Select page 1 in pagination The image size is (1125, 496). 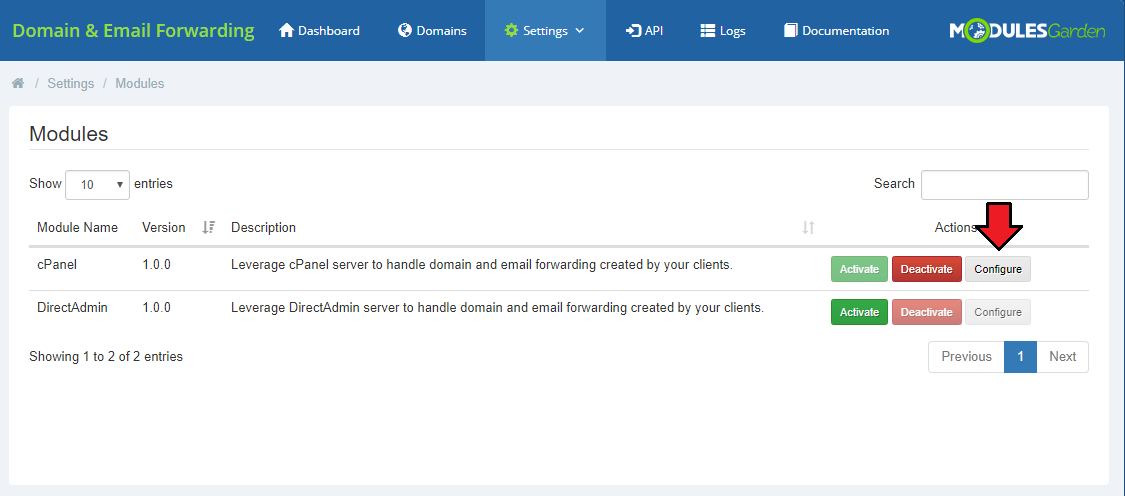(1020, 357)
